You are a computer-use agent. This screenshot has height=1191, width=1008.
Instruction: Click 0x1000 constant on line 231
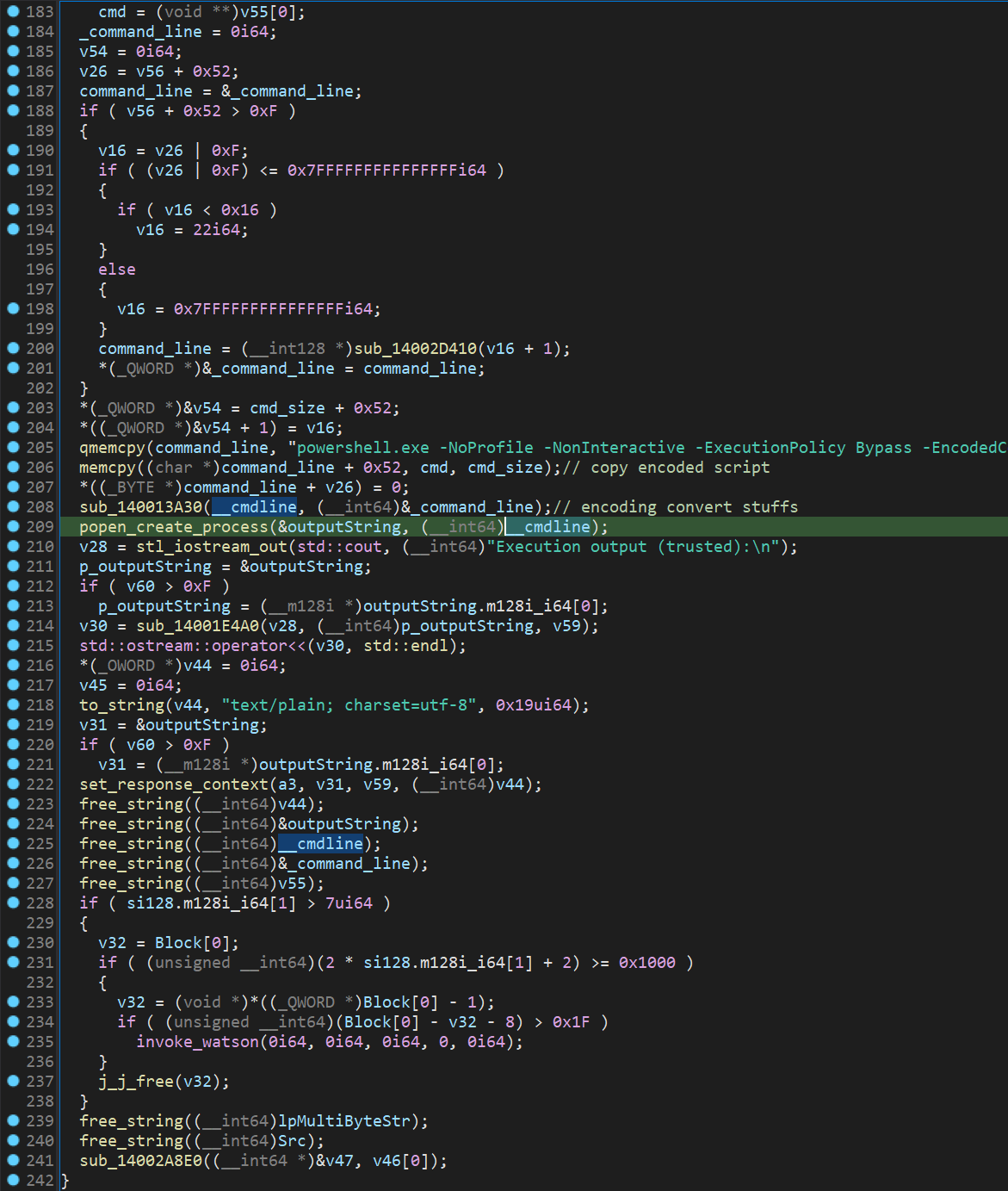tap(647, 963)
